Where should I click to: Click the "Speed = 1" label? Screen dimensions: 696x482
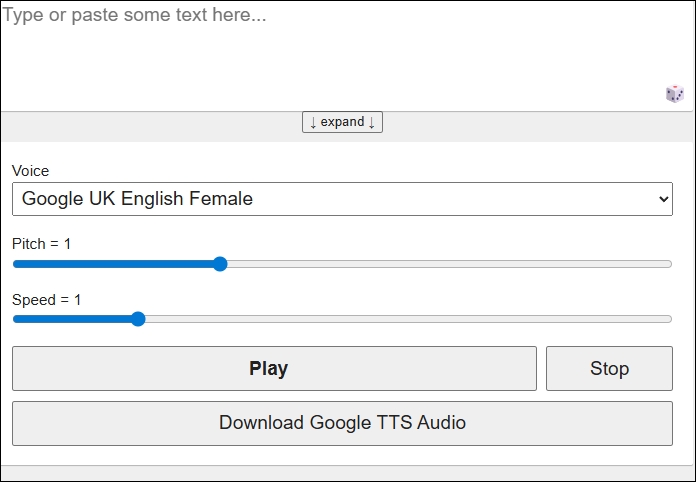tap(47, 300)
